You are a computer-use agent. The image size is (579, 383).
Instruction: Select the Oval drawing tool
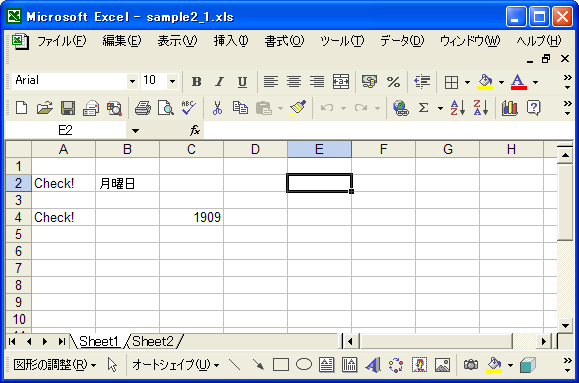[x=304, y=365]
